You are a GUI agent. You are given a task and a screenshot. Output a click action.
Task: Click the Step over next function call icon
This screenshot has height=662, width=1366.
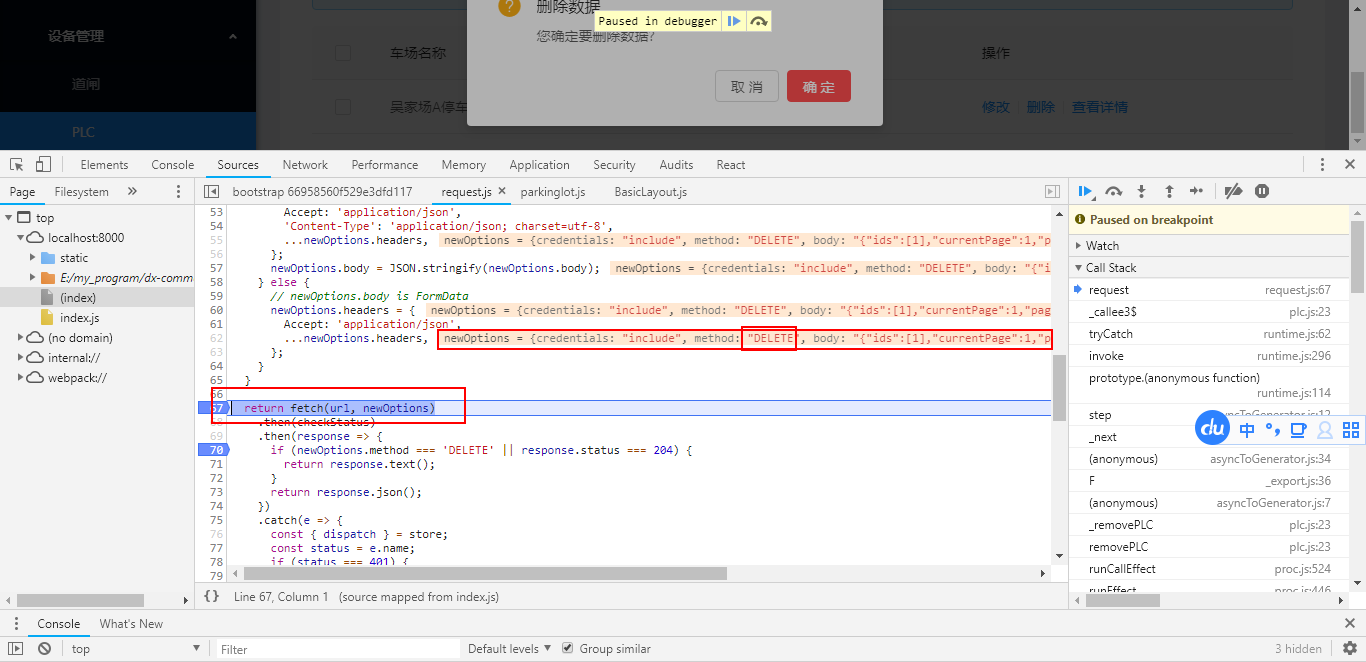tap(1114, 191)
